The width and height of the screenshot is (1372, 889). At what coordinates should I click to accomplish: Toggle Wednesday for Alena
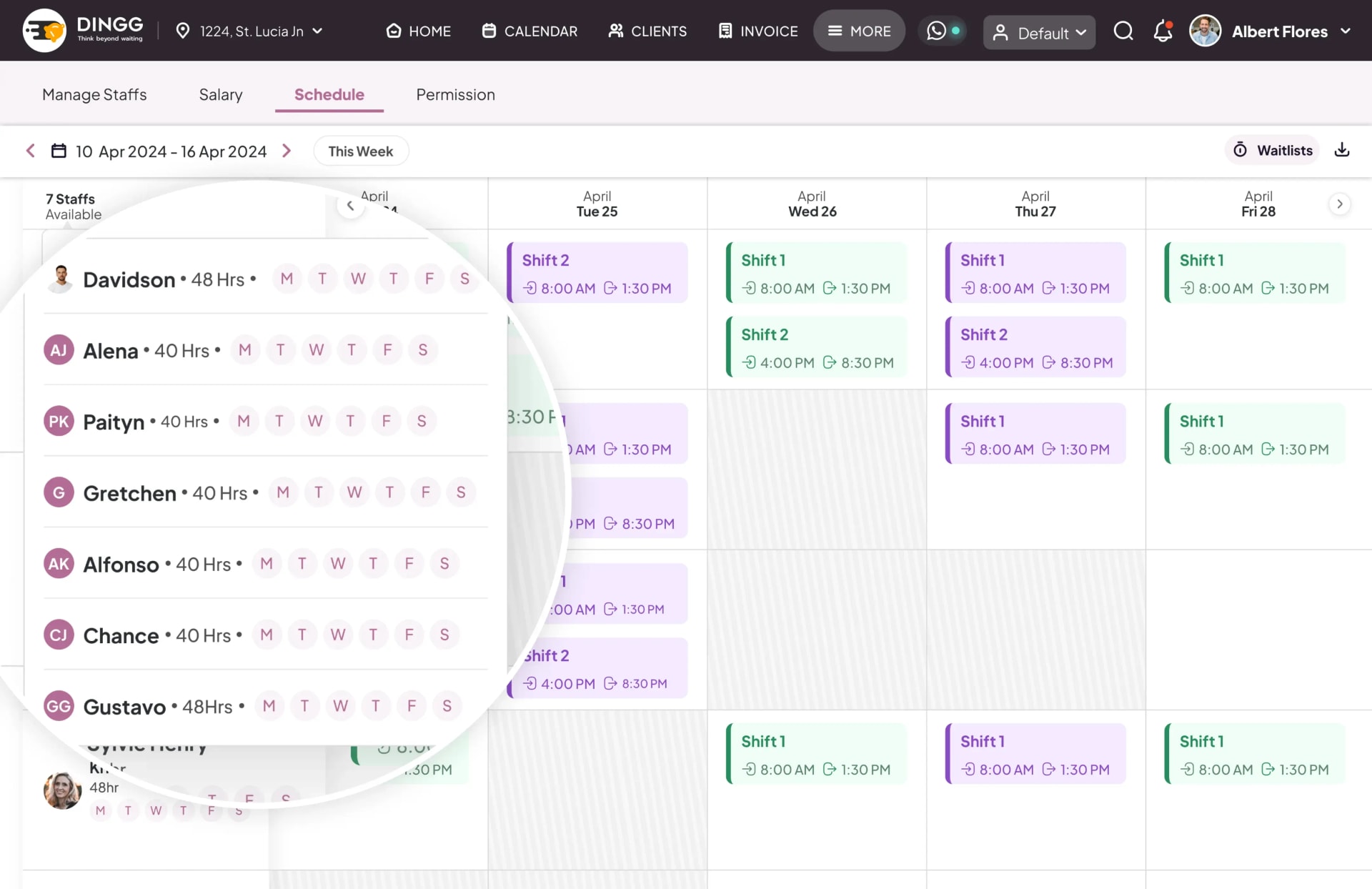click(316, 350)
